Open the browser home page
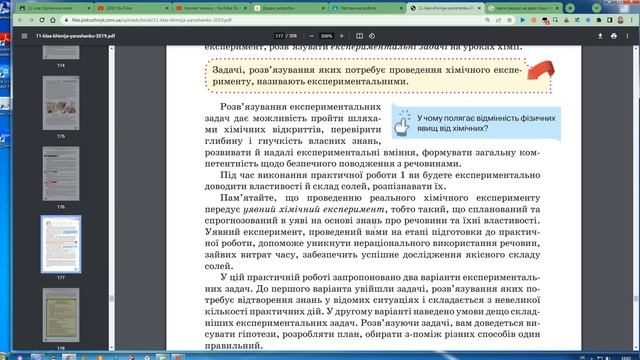Image resolution: width=640 pixels, height=360 pixels. click(53, 20)
